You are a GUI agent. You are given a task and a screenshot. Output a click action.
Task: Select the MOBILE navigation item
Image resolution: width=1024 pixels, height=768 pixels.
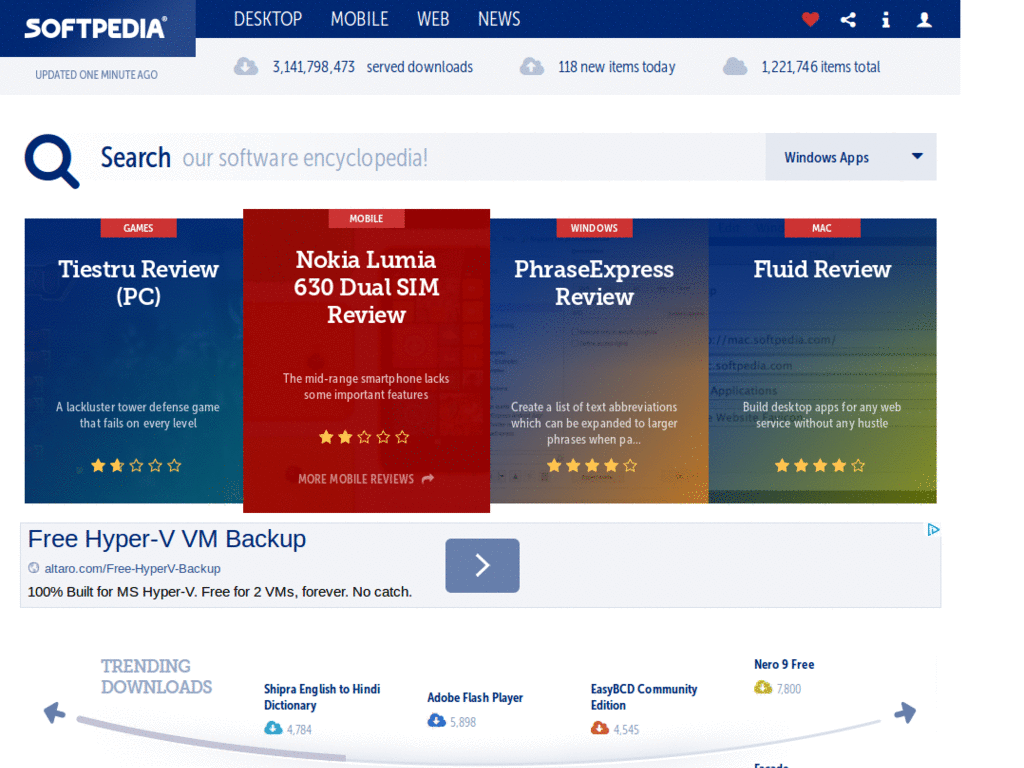click(x=359, y=18)
